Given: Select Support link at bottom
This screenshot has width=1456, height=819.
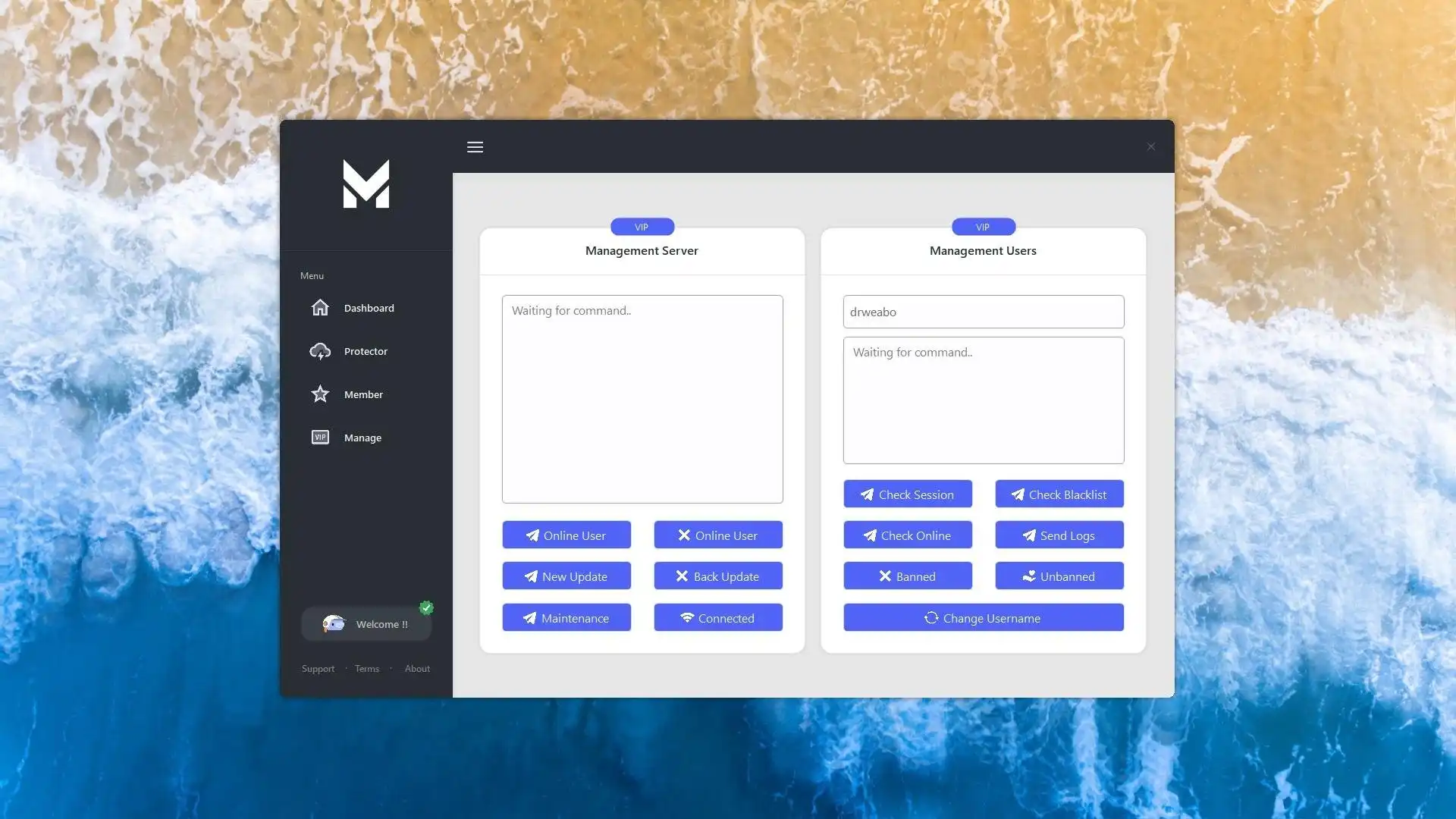Looking at the screenshot, I should [x=318, y=668].
